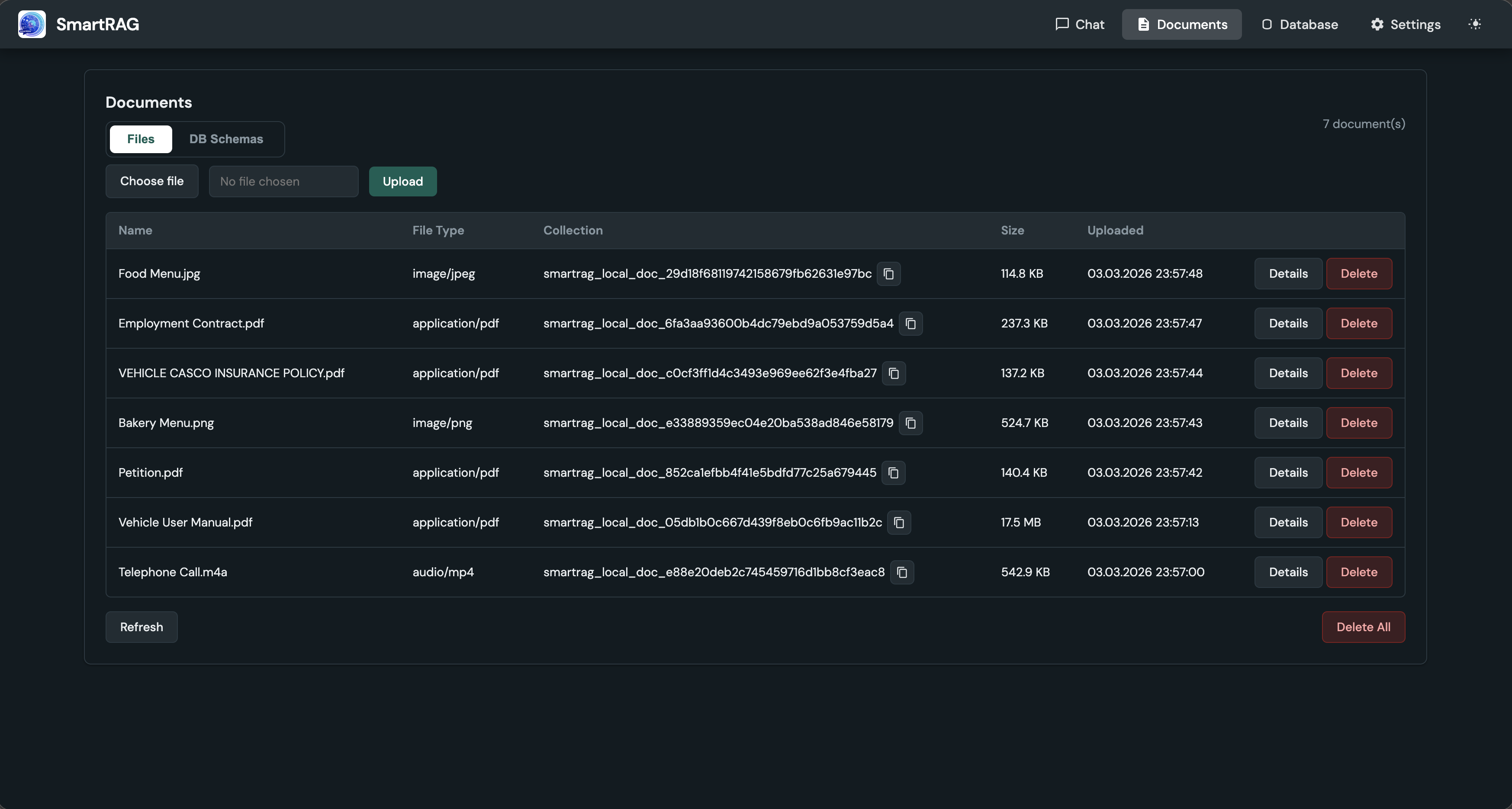Copy collection name for Vehicle User Manual.pdf
1512x809 pixels.
pyautogui.click(x=899, y=523)
